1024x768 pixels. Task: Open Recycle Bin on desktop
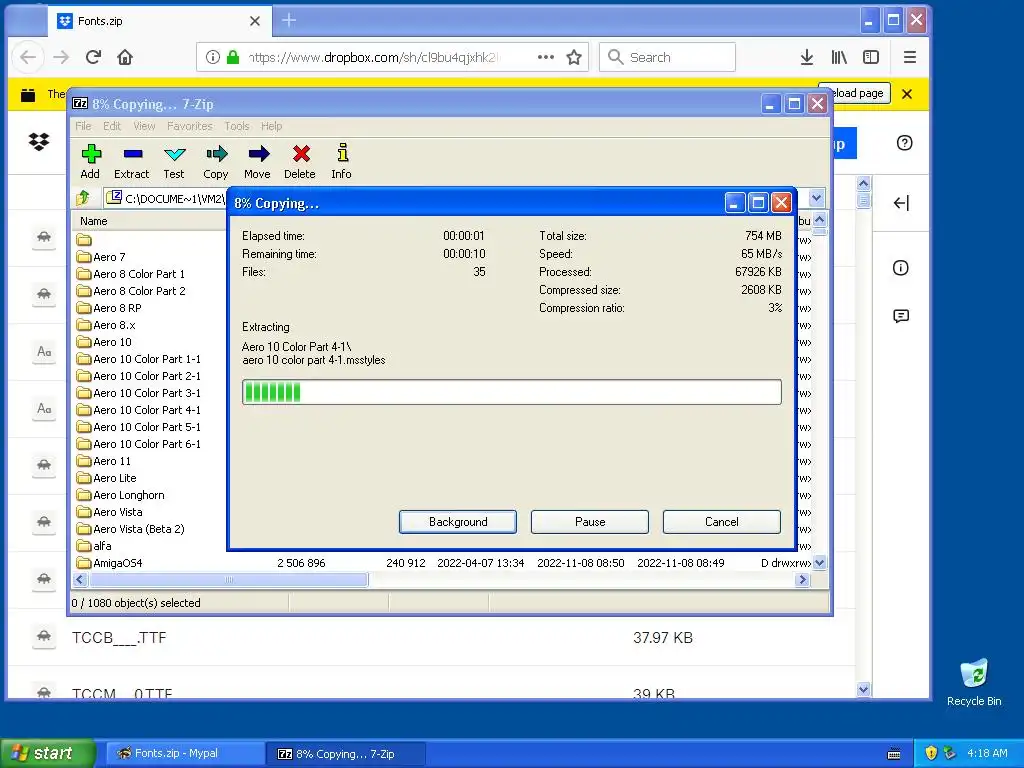(974, 682)
